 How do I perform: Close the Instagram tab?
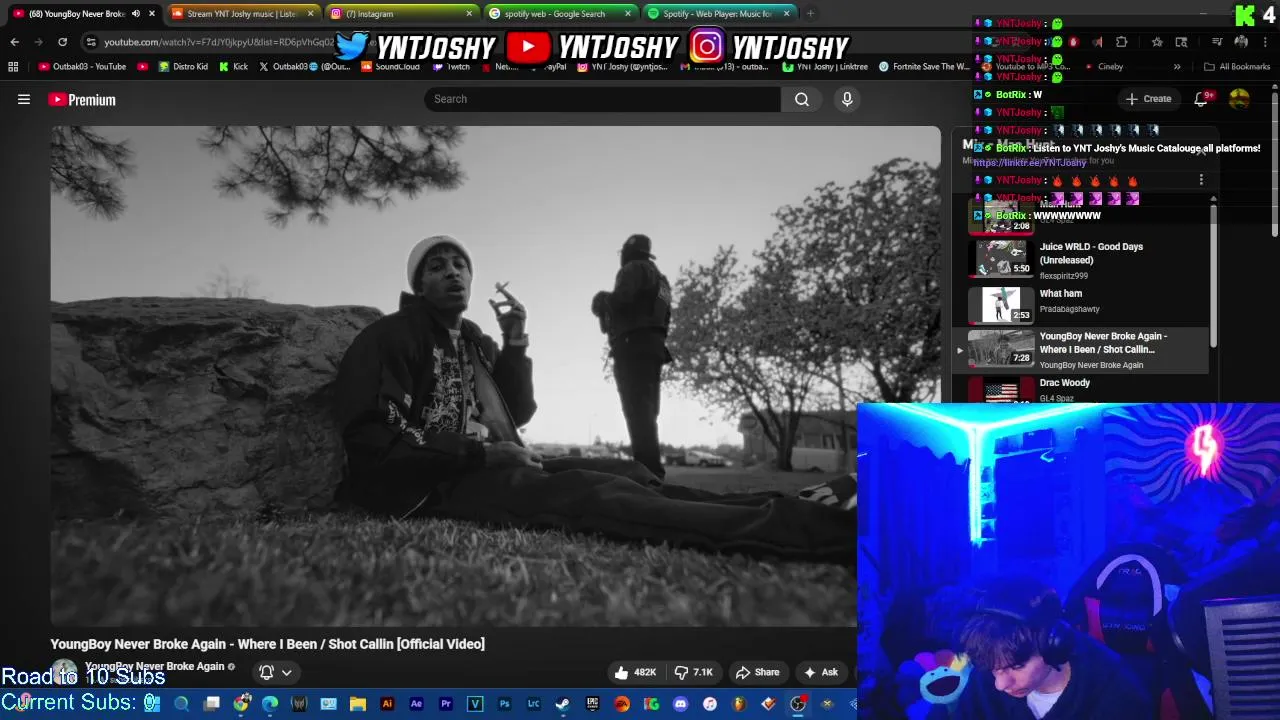469,14
